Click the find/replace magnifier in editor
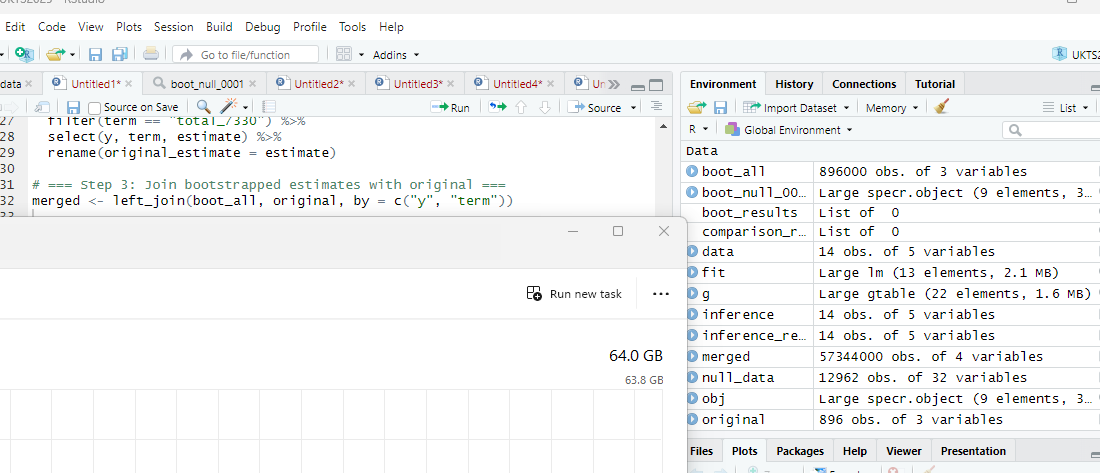This screenshot has width=1100, height=473. [203, 107]
